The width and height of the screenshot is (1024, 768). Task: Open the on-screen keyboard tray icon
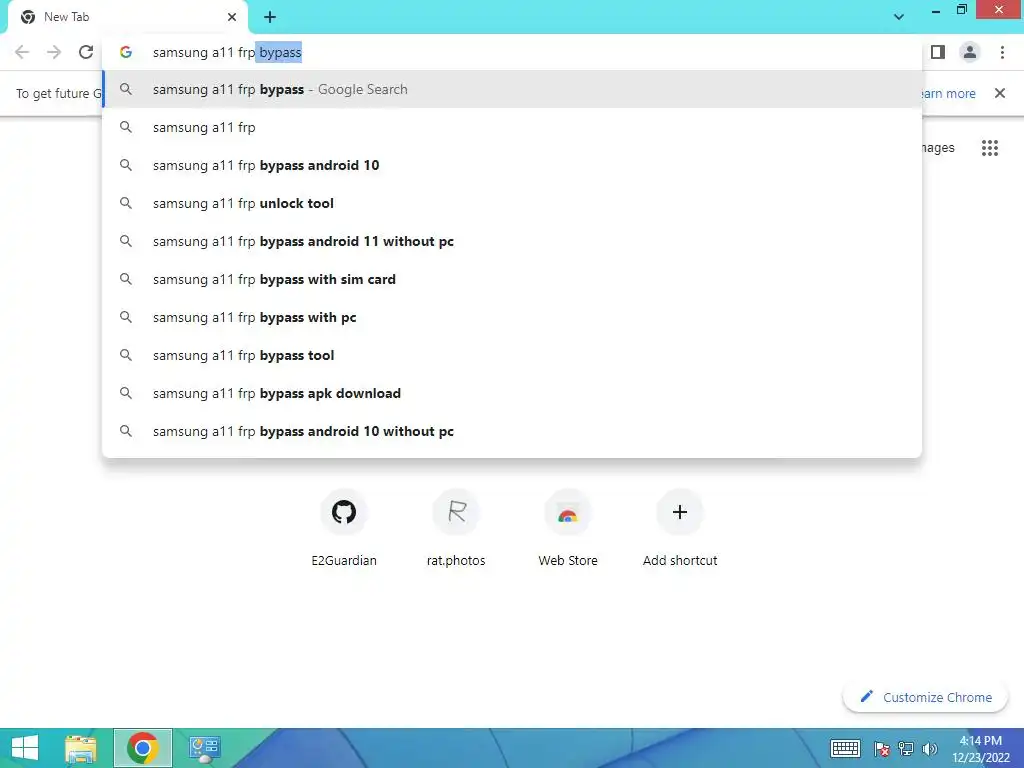click(x=845, y=748)
